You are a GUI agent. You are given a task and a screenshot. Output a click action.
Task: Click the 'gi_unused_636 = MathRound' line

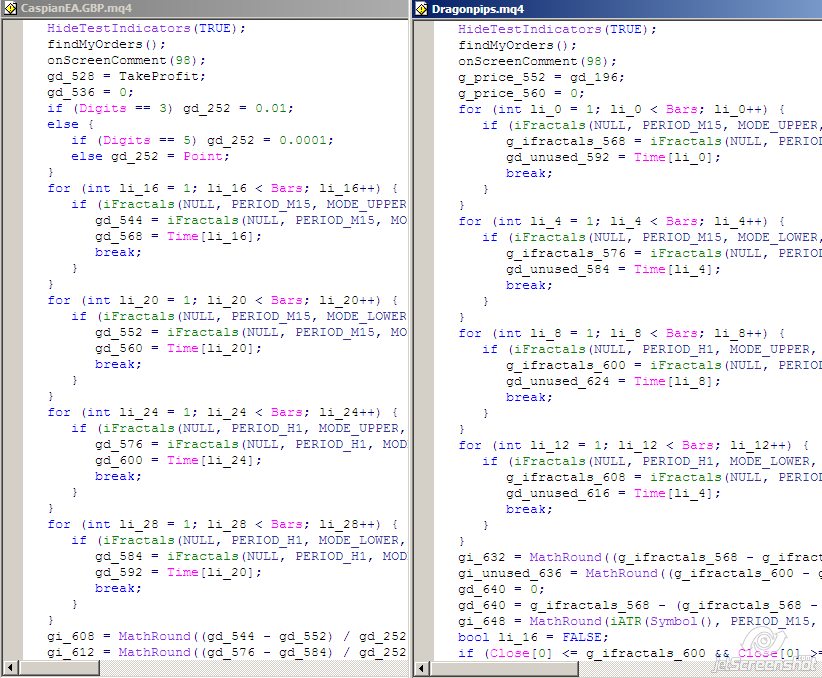click(x=640, y=573)
